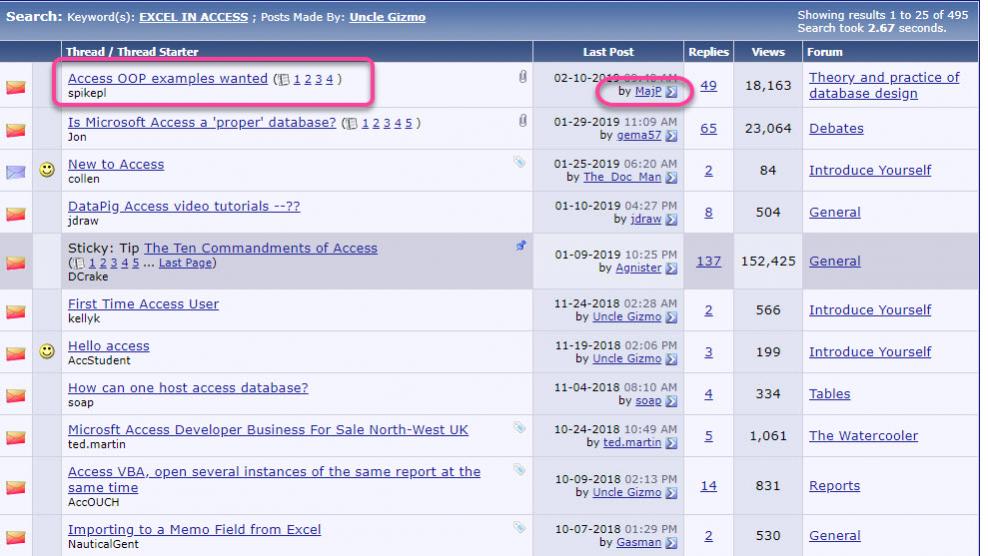The height and width of the screenshot is (556, 988).
Task: Open 'Microsft Access Developer Business For Sale' thread
Action: click(268, 430)
